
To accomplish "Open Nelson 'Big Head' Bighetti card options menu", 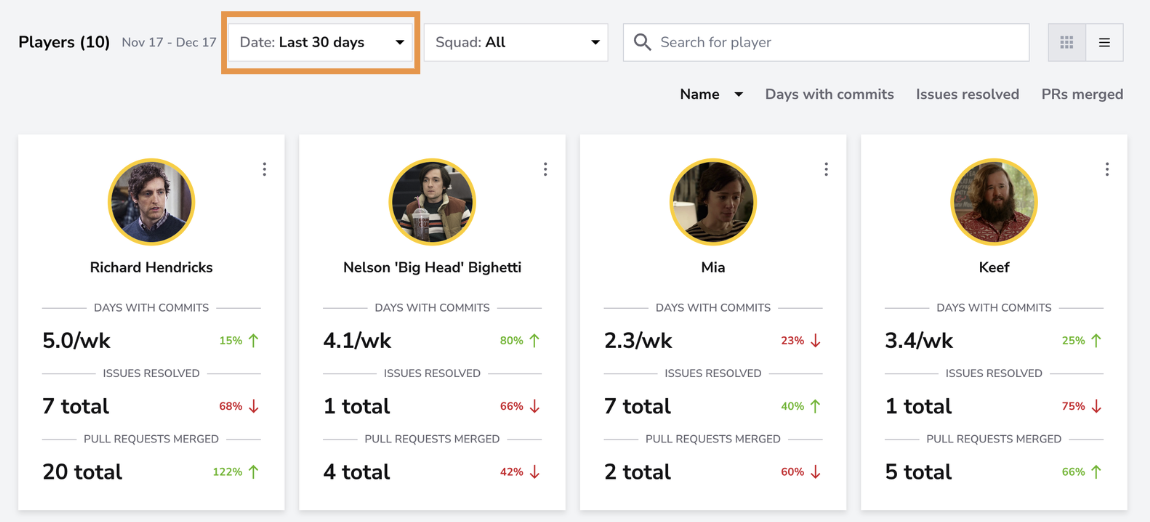I will [545, 169].
